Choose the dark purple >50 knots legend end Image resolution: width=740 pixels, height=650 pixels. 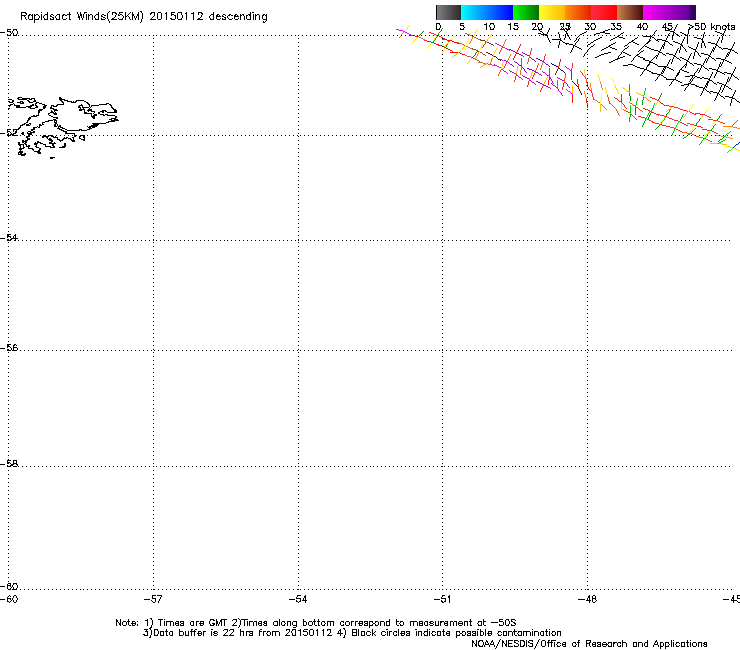(x=692, y=12)
